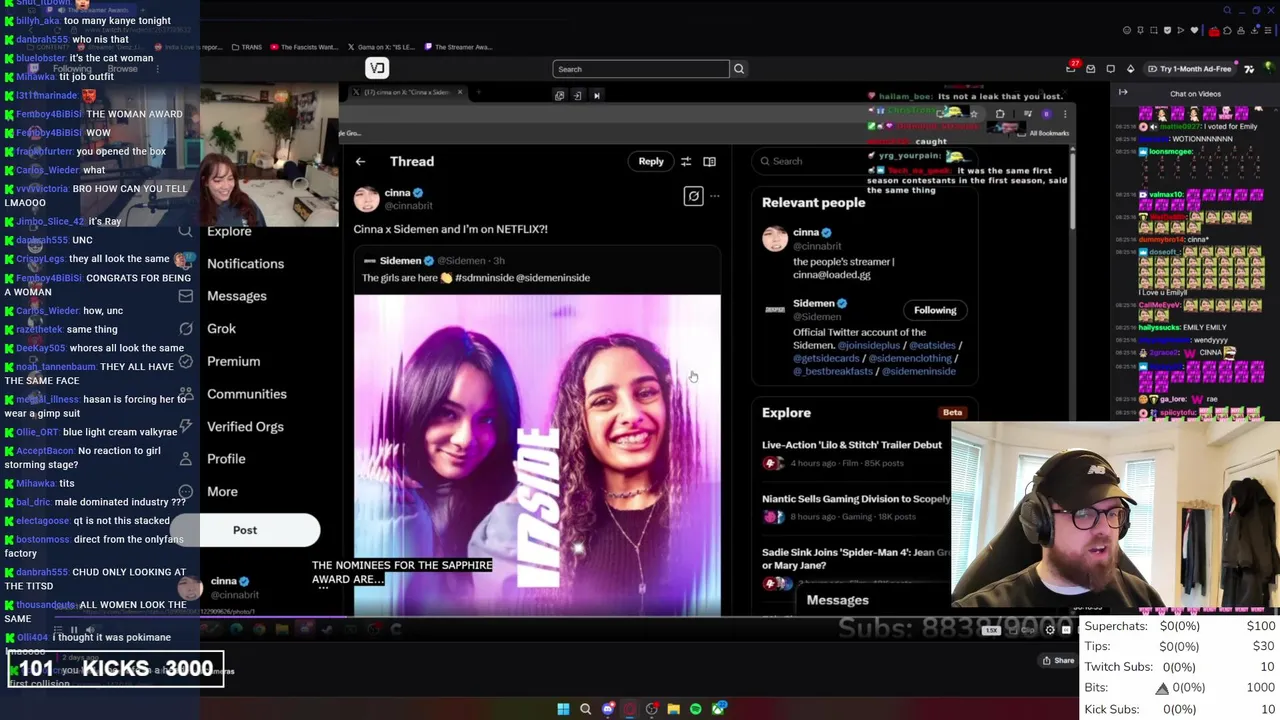
Task: Open the Twitch notifications inbox with badge
Action: (x=1071, y=68)
